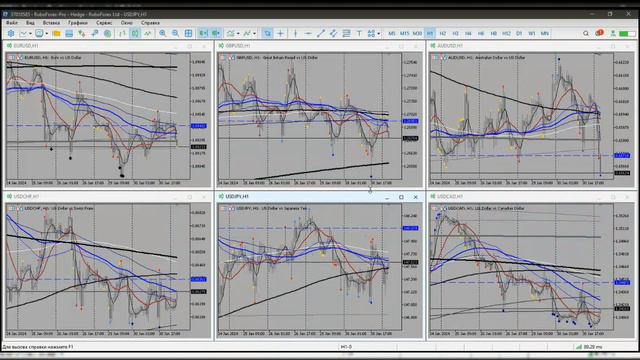Open the red notifications icon

click(x=599, y=33)
